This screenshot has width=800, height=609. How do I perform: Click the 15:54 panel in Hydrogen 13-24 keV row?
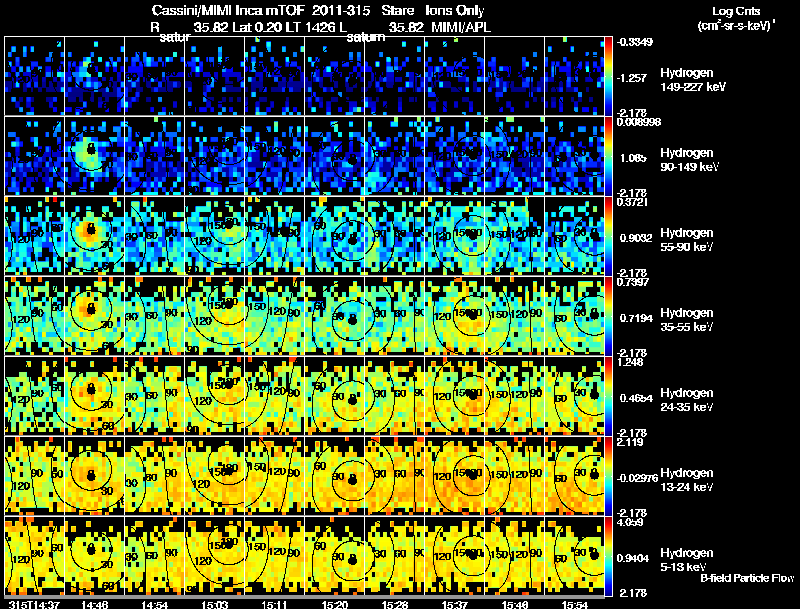(x=574, y=476)
